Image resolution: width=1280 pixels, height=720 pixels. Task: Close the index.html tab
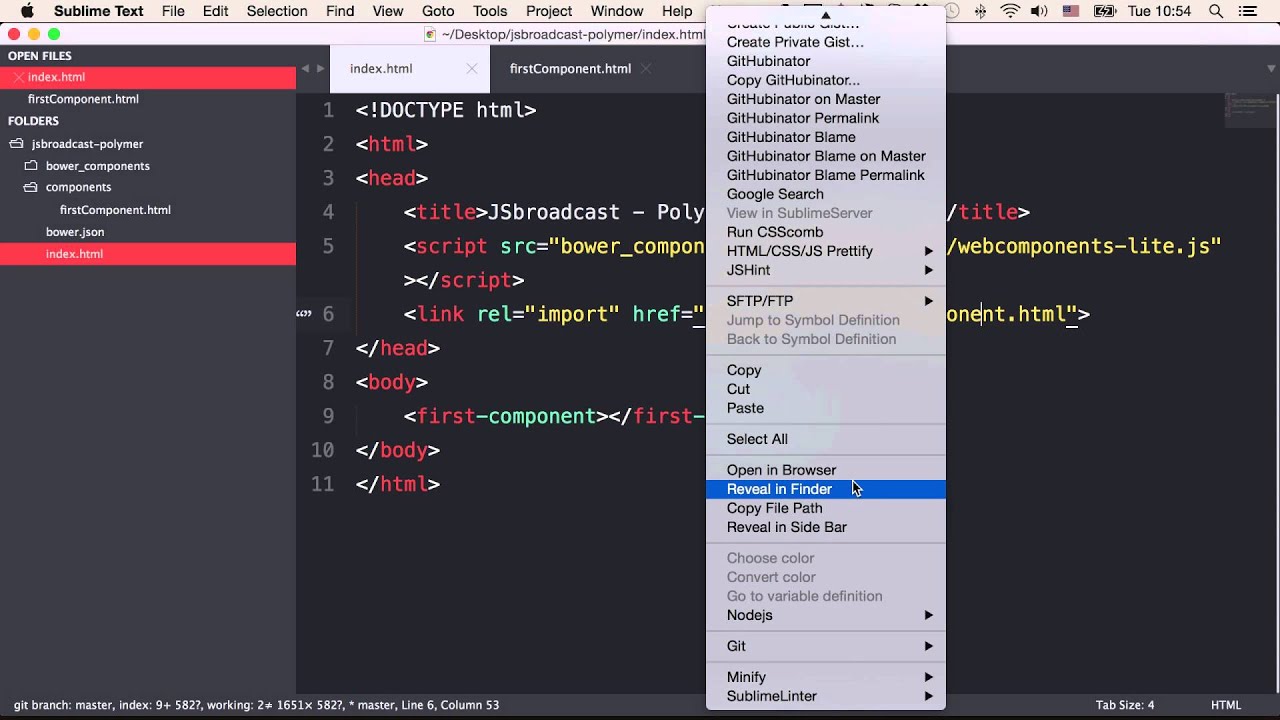coord(471,69)
